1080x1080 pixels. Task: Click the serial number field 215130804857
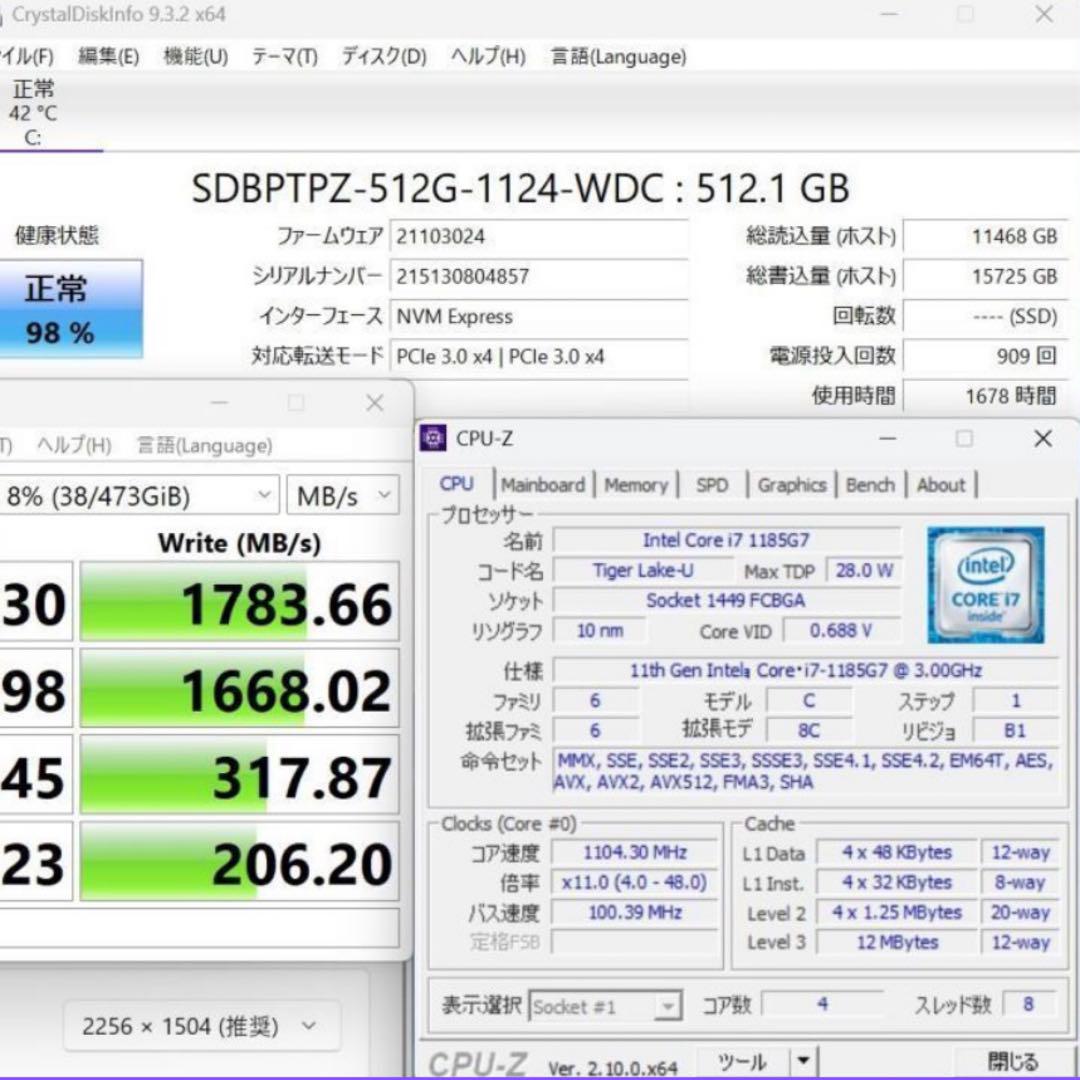coord(539,276)
